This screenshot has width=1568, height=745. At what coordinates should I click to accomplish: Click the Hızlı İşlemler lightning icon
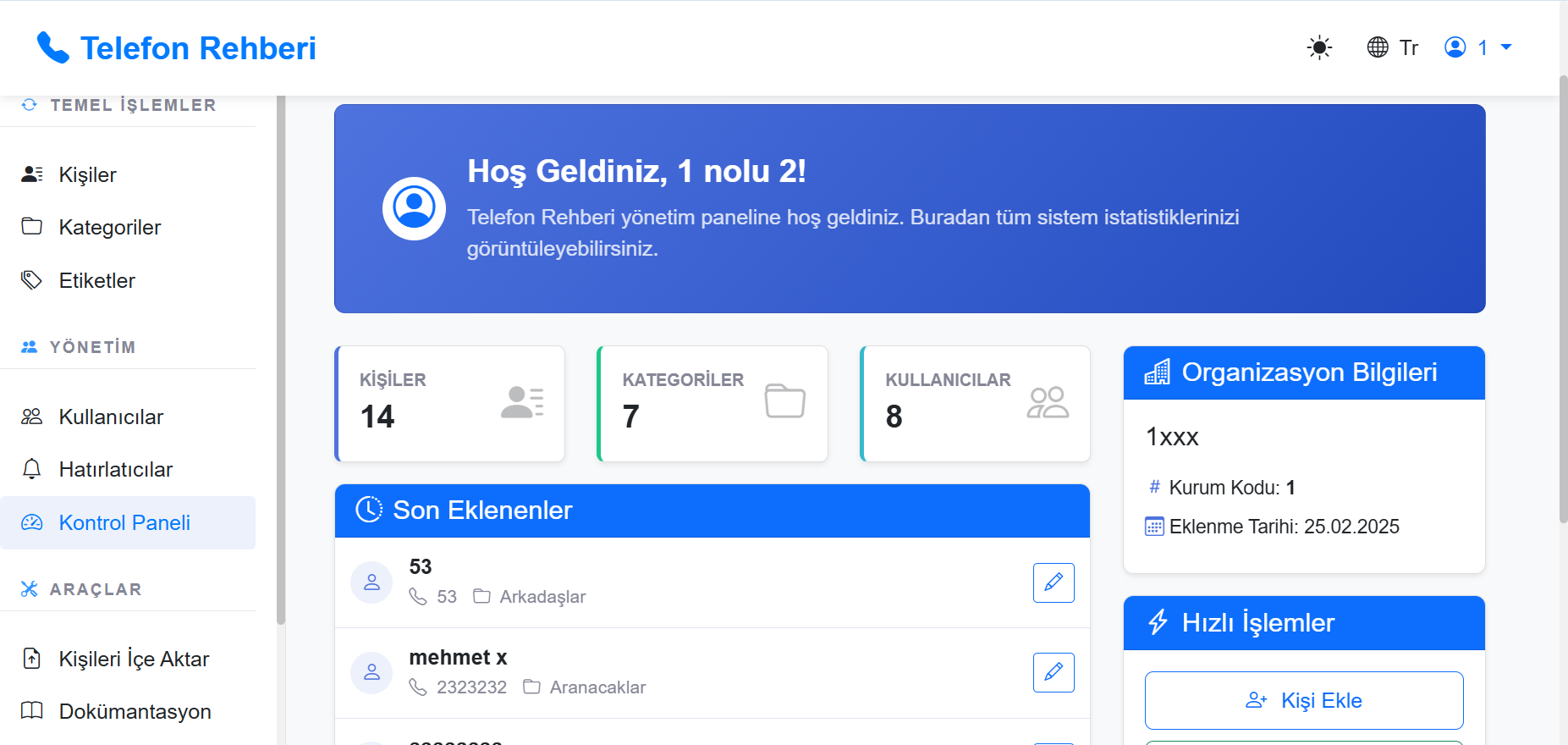(x=1158, y=622)
